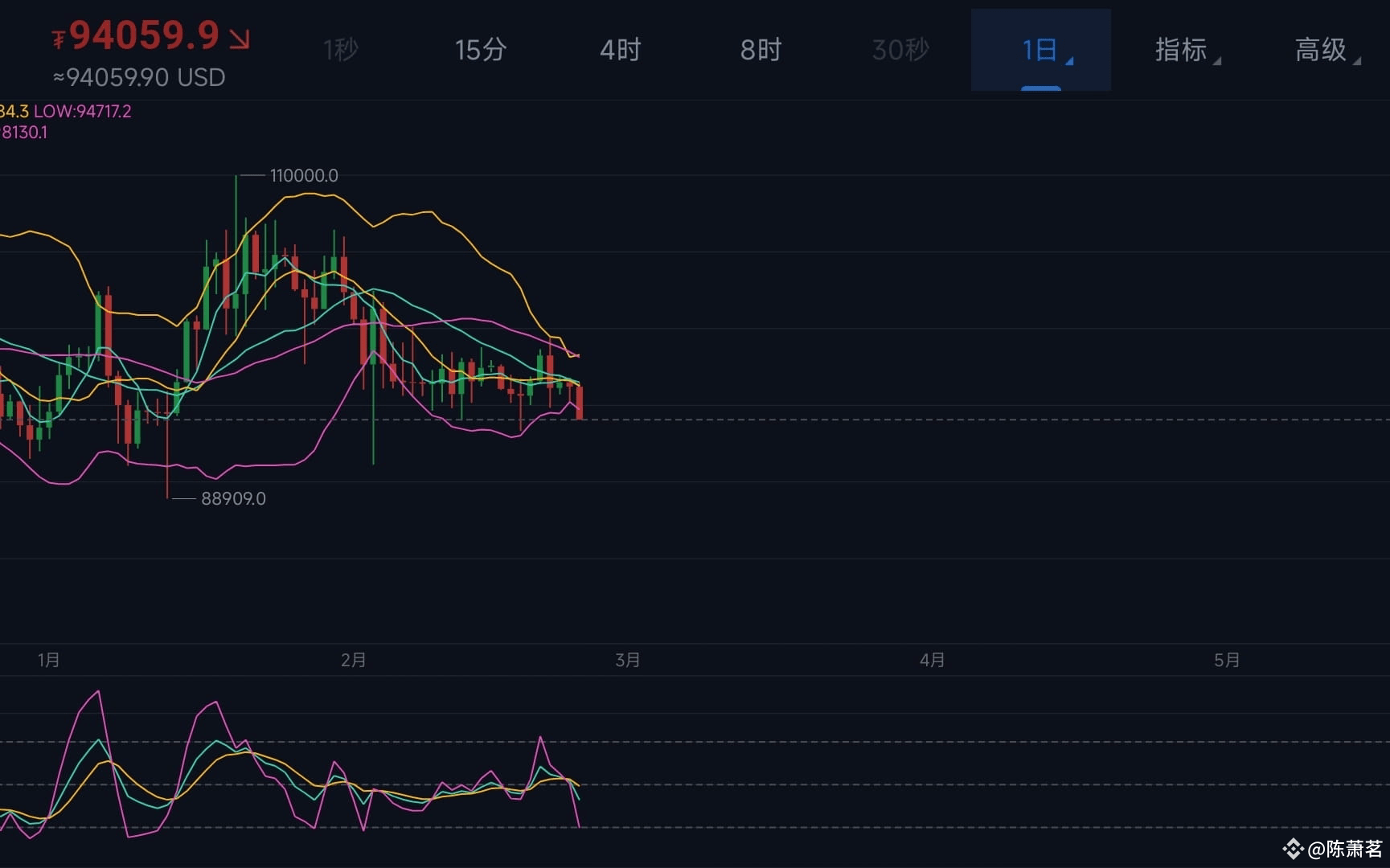
Task: Click the 3月 label on the time axis
Action: coord(628,659)
